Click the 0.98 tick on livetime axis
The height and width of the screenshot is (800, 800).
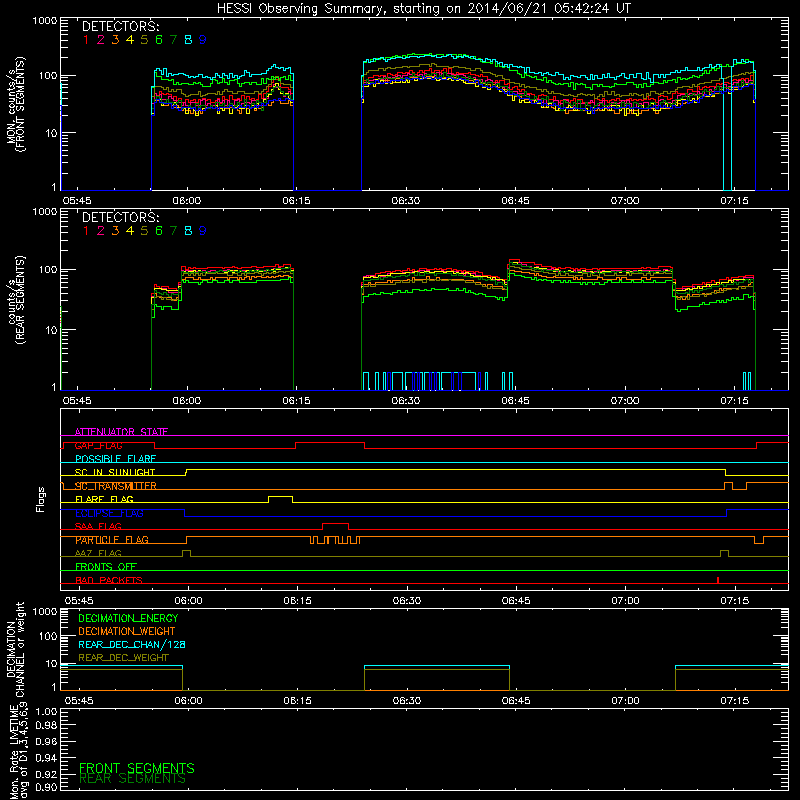(x=46, y=726)
